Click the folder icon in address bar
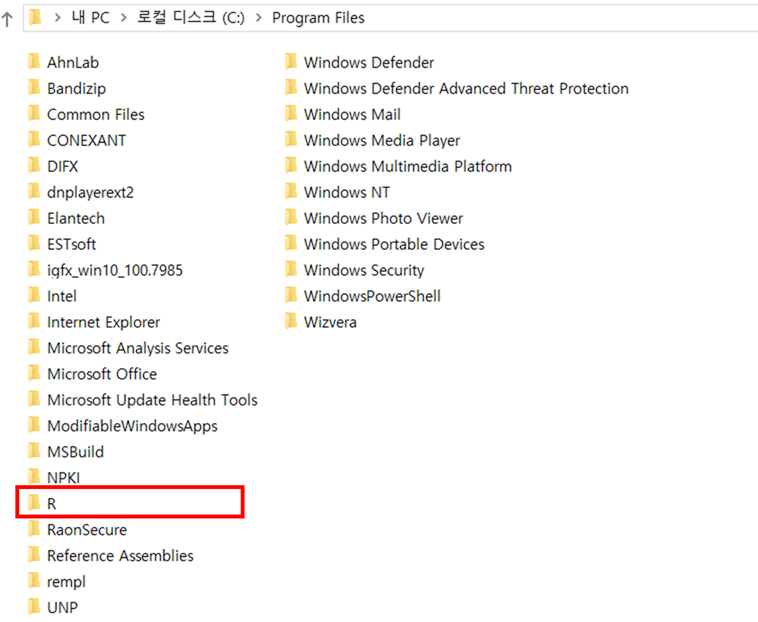The image size is (758, 622). (35, 17)
